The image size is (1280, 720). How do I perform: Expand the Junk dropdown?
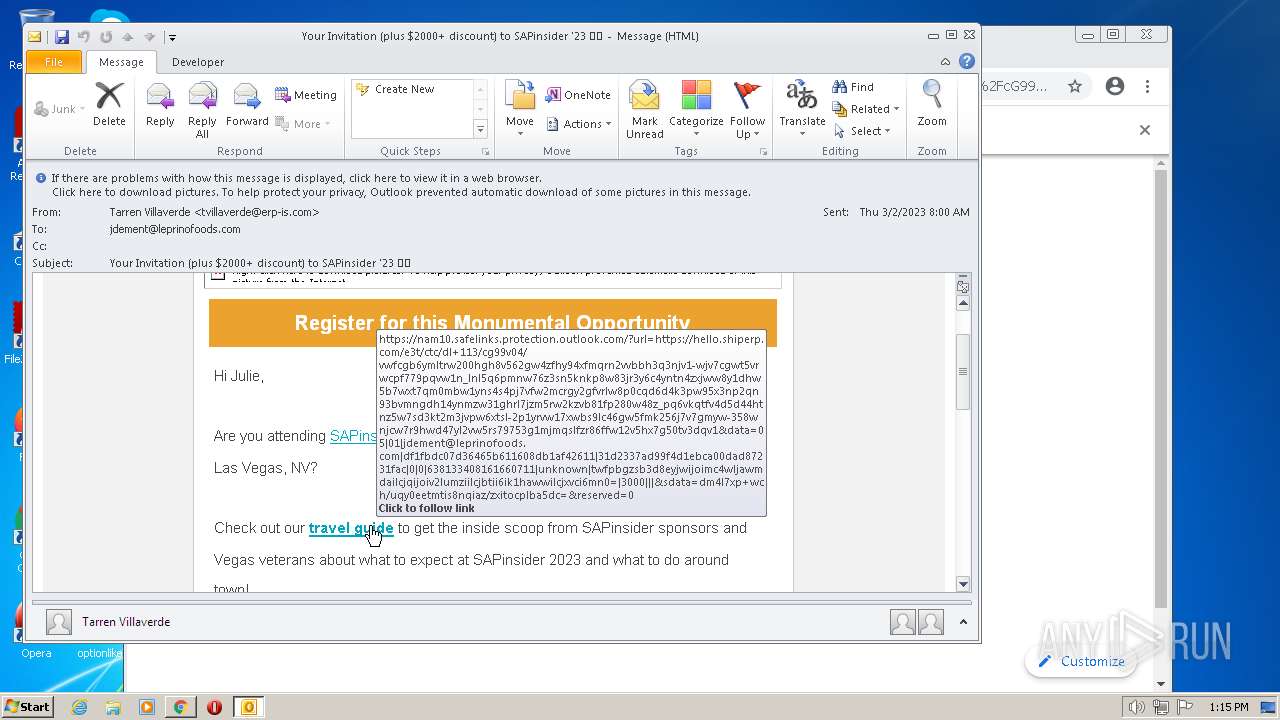(x=84, y=109)
